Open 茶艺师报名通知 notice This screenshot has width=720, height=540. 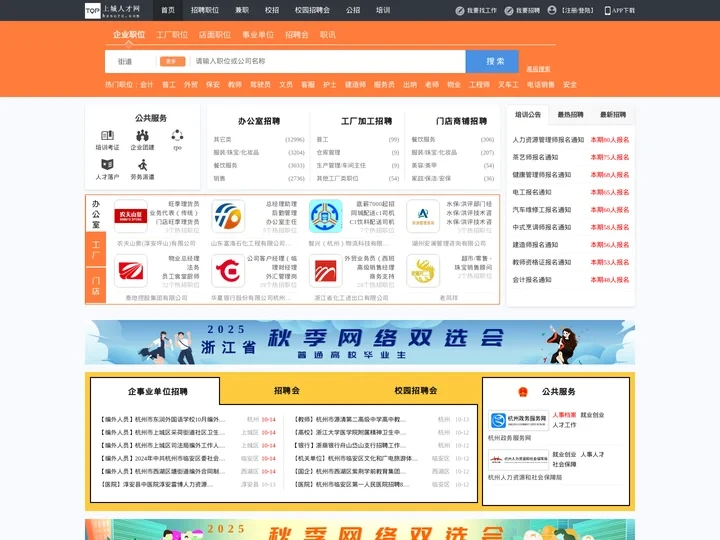(535, 157)
